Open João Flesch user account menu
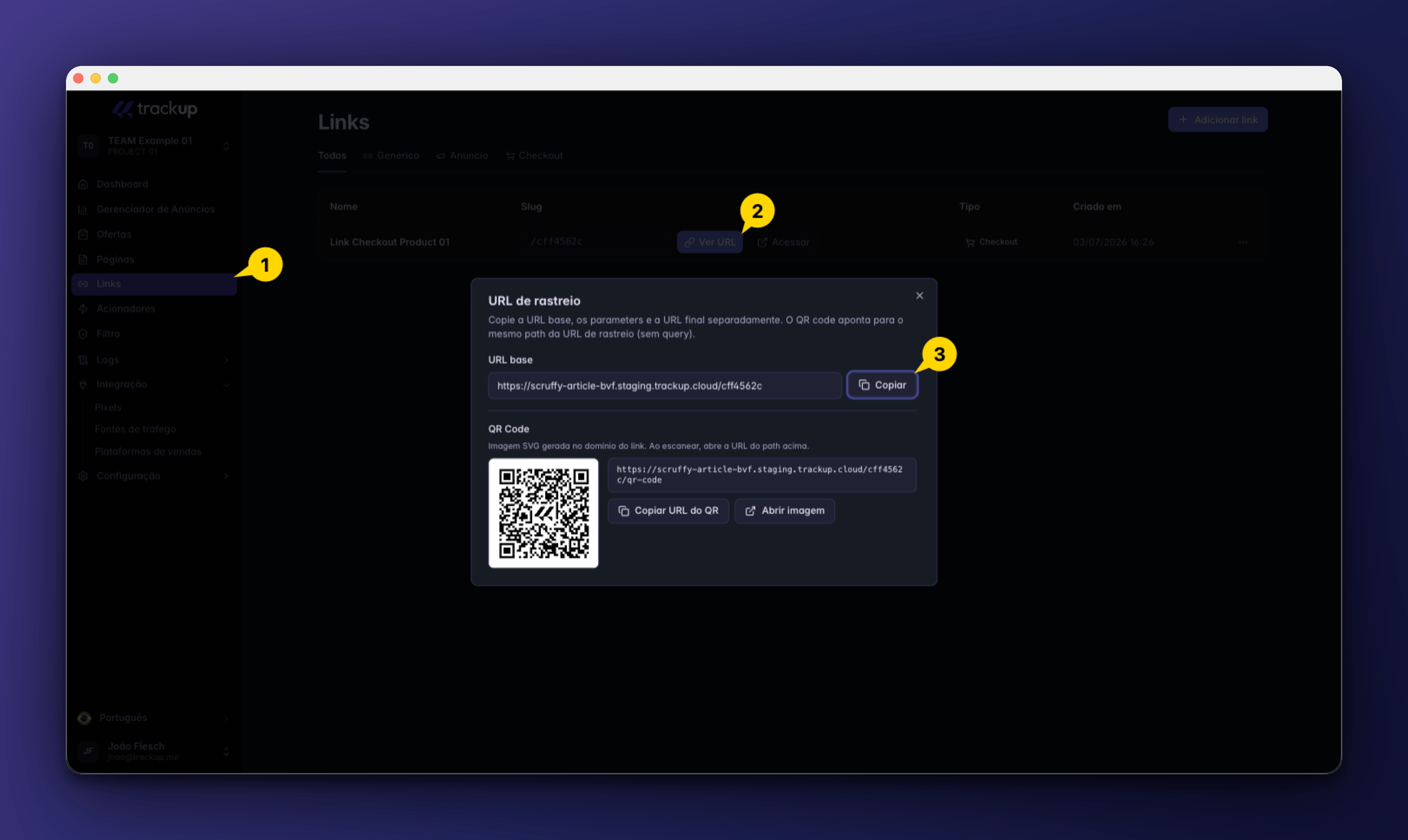Image resolution: width=1408 pixels, height=840 pixels. 154,751
